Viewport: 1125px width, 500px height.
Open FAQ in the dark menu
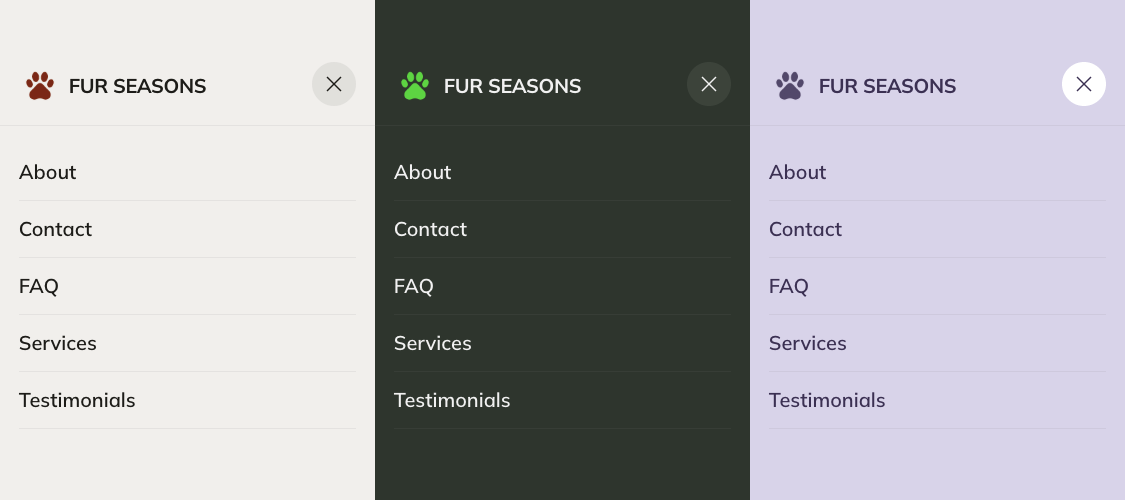tap(414, 286)
